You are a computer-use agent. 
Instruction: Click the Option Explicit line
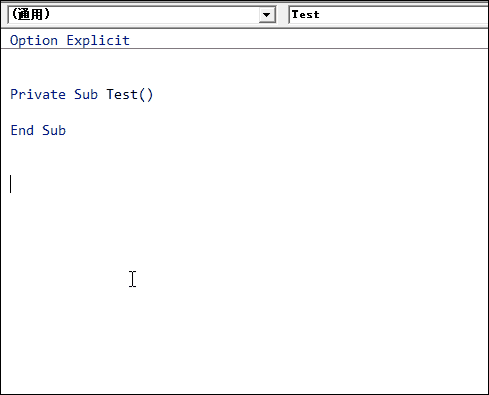[70, 41]
